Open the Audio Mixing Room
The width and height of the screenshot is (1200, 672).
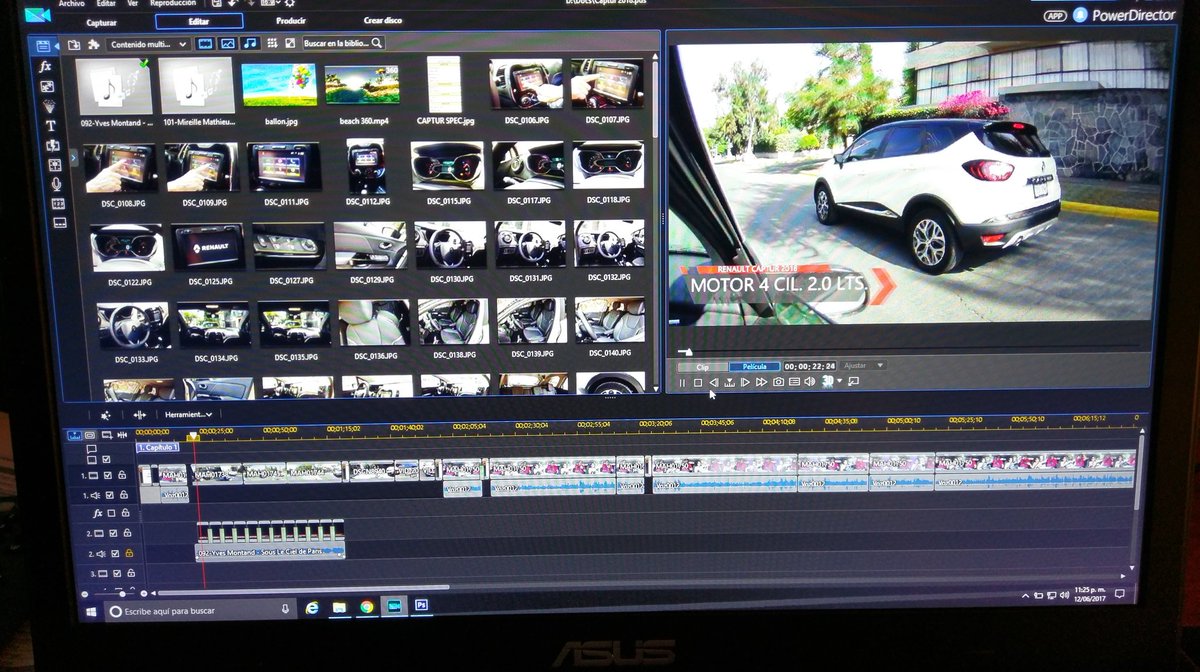tap(54, 164)
